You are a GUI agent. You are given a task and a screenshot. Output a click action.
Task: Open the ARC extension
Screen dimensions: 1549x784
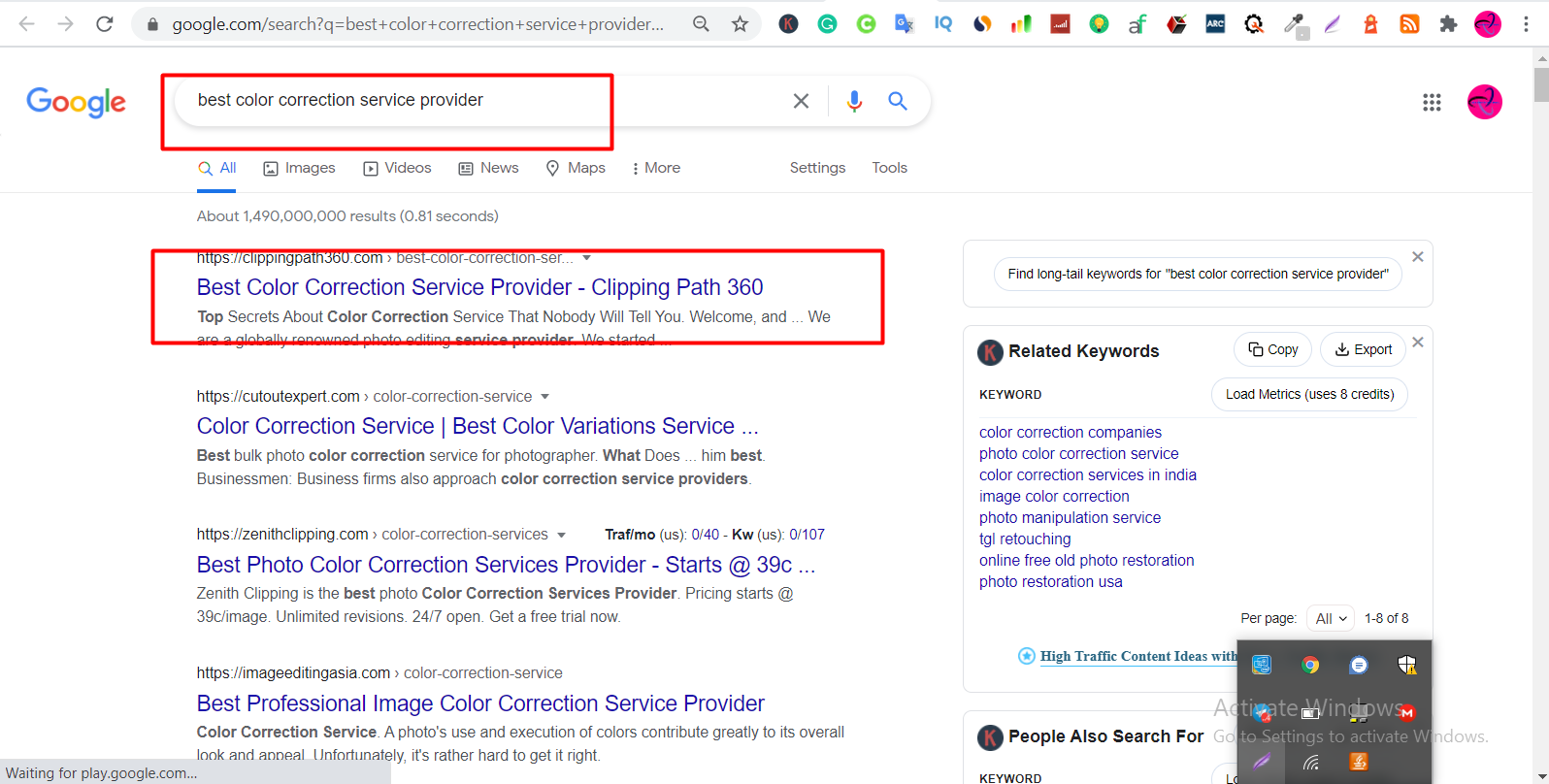[x=1215, y=24]
